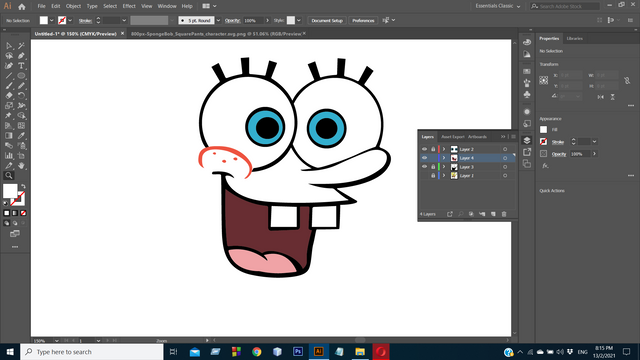Image resolution: width=640 pixels, height=360 pixels.
Task: Open Edit Toolbar three dots
Action: 15,247
